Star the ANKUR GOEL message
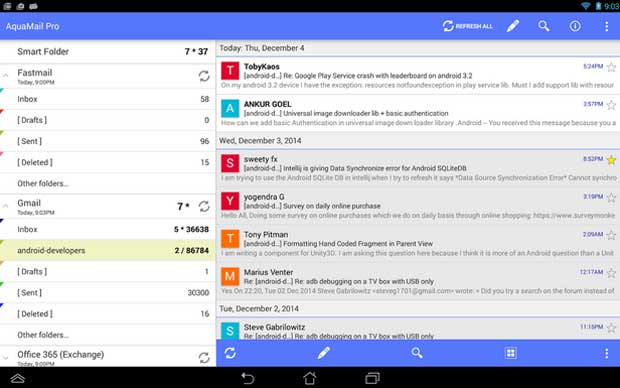 pos(611,105)
